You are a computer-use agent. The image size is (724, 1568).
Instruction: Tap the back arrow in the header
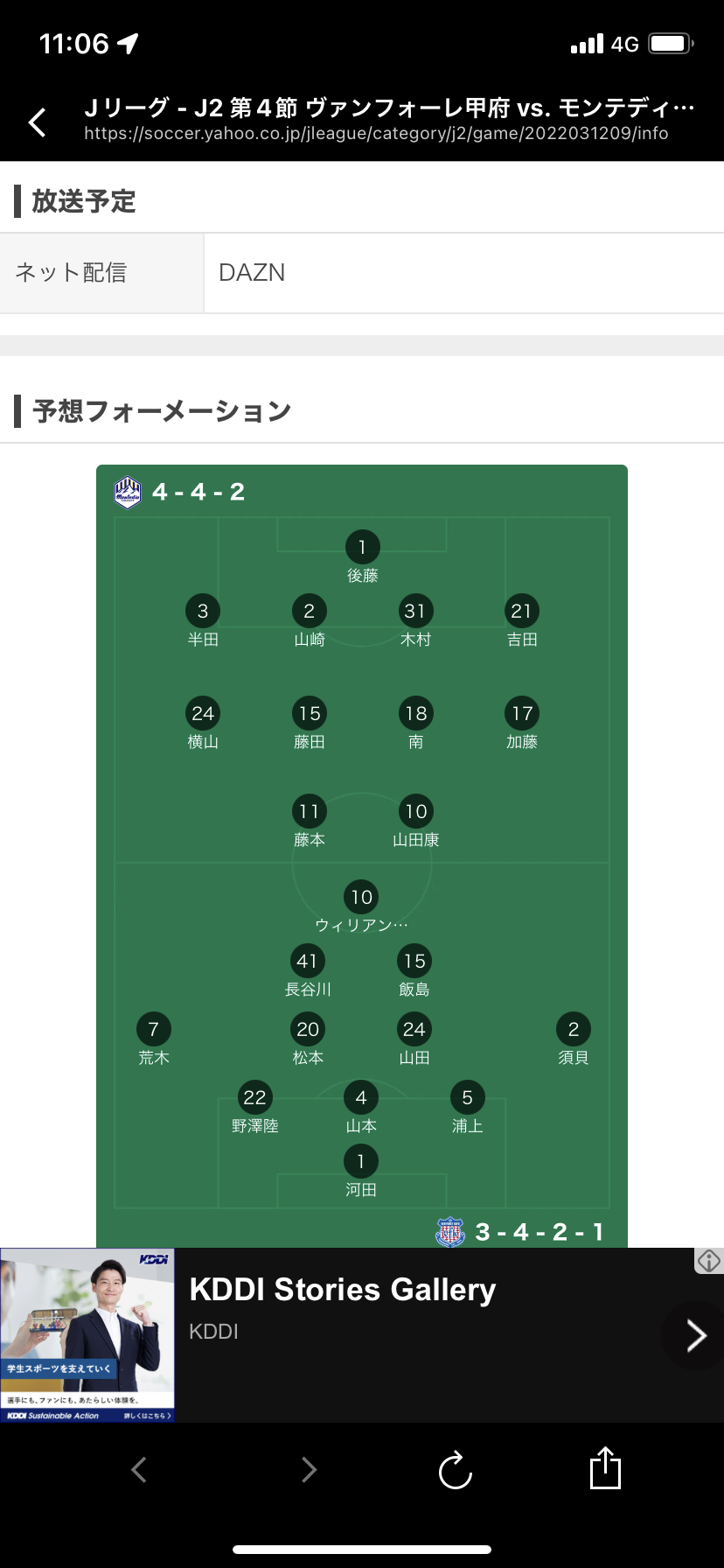(x=38, y=122)
